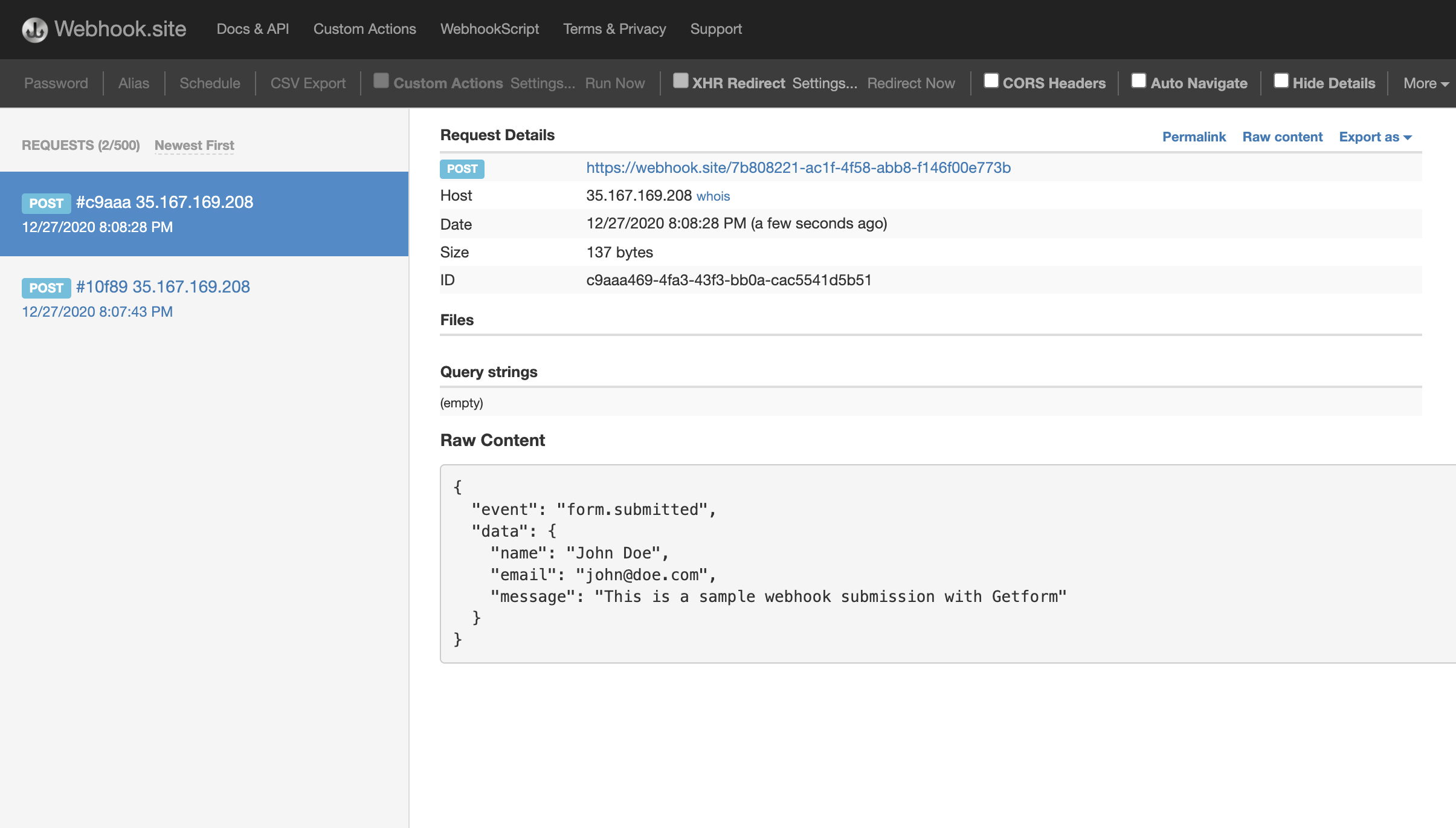Select request #10f89 in the sidebar

coord(163,287)
